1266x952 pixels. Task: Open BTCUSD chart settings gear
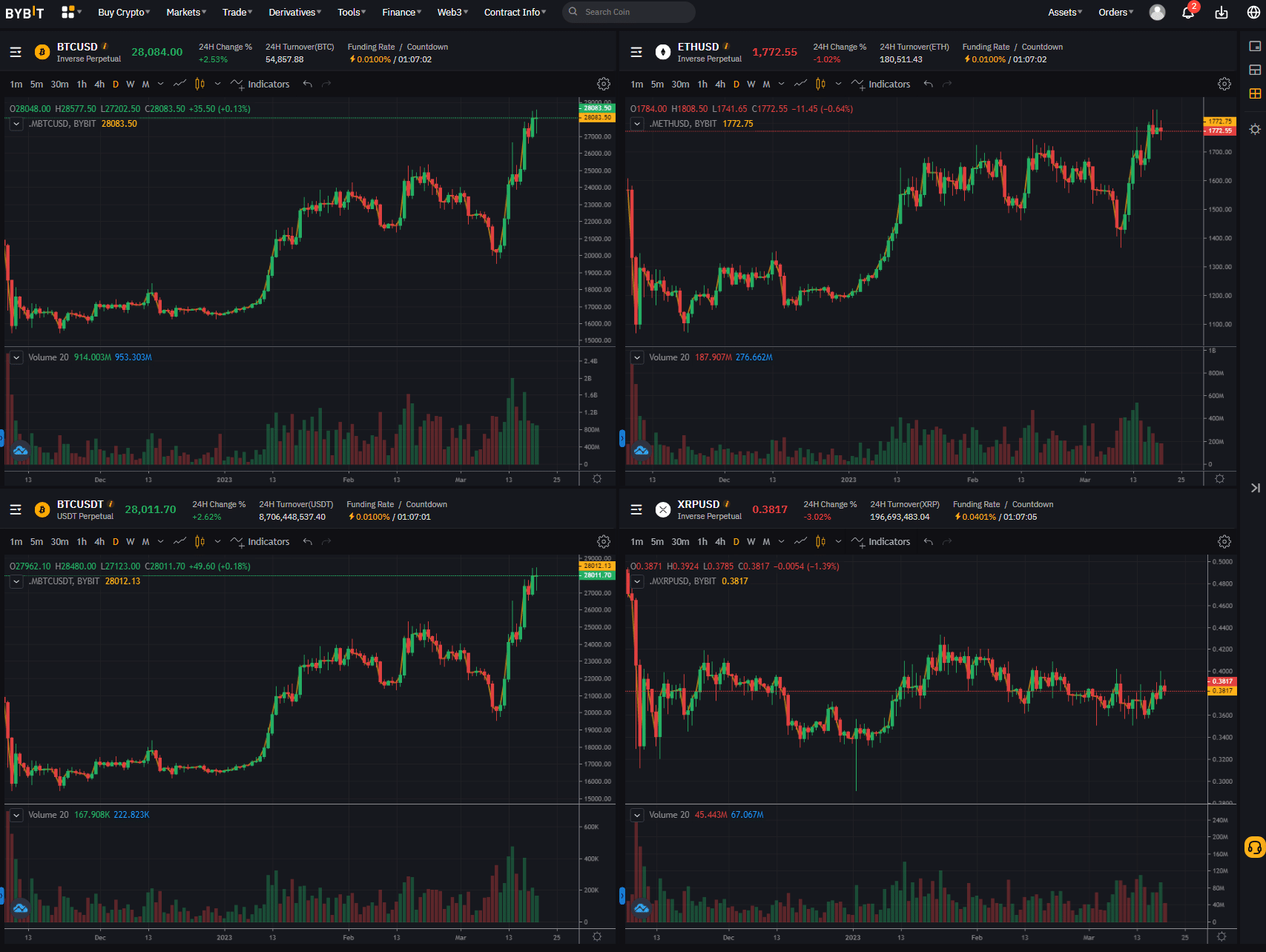(604, 84)
